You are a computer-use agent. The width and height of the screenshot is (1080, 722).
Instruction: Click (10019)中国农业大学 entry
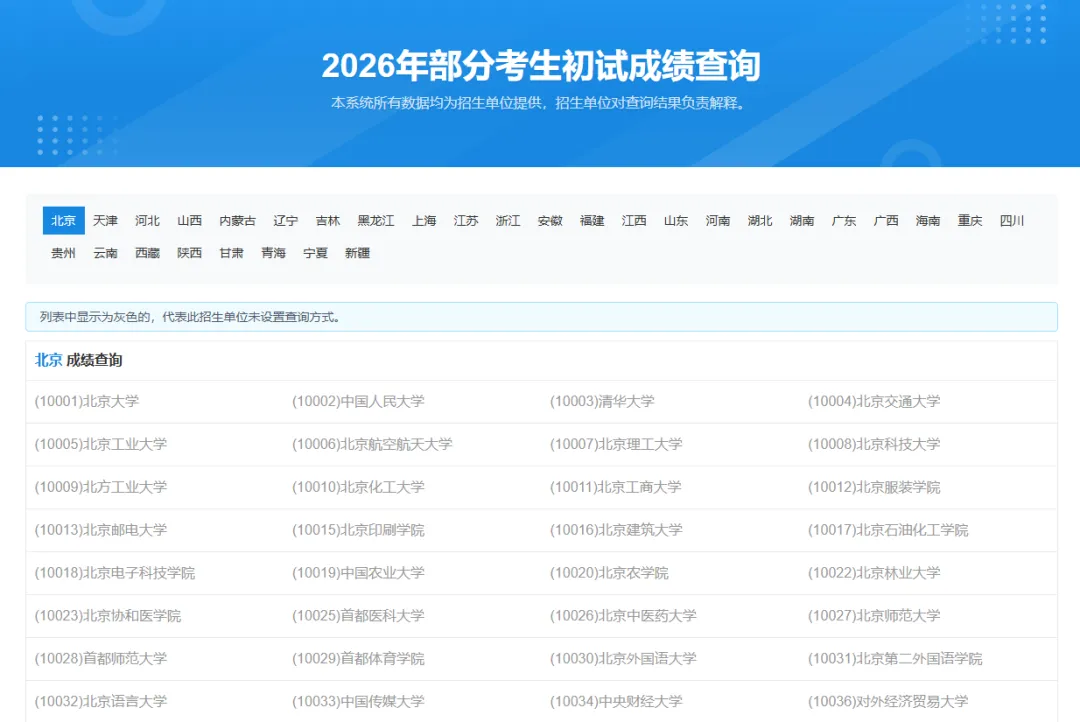coord(358,573)
